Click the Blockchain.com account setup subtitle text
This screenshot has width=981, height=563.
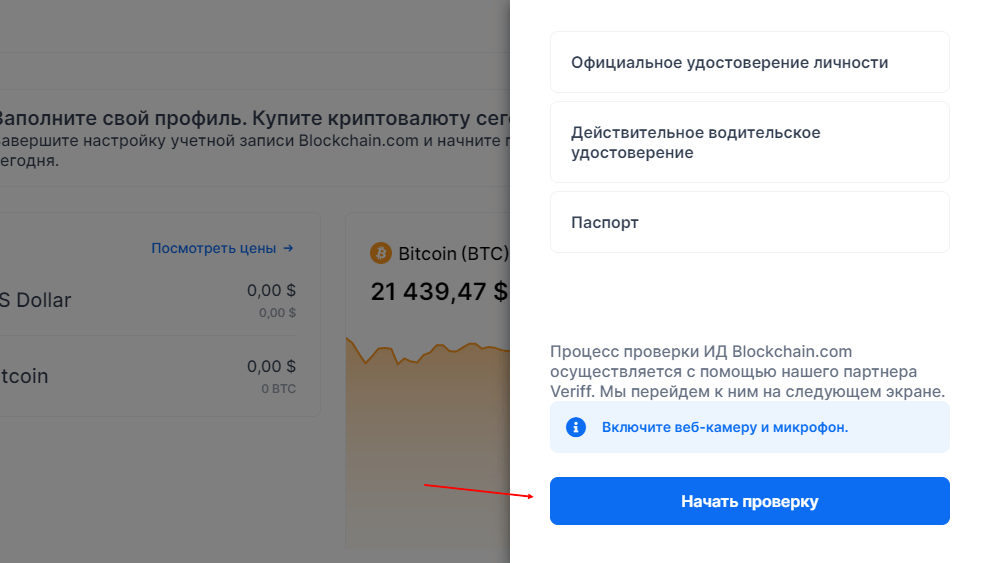point(250,140)
